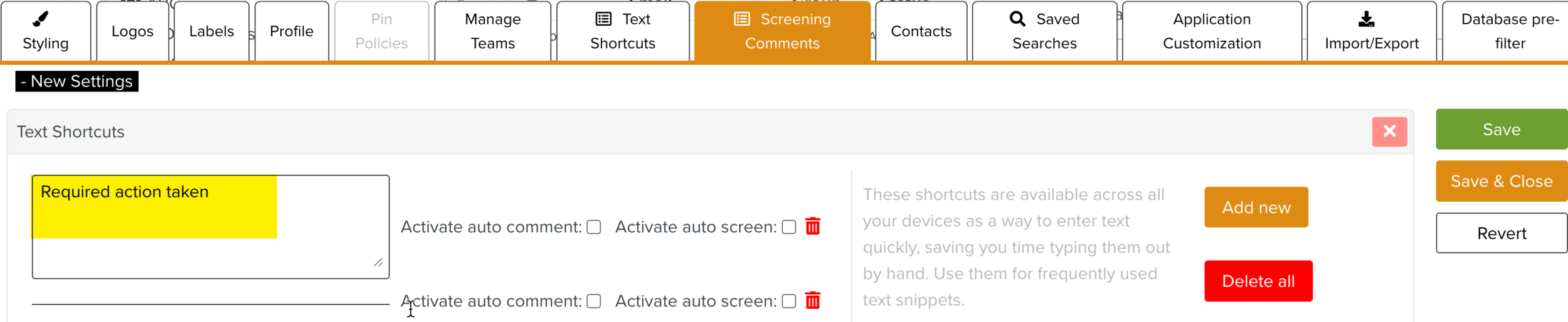The image size is (1568, 322).
Task: Open the Styling tab with brush icon
Action: point(46,31)
